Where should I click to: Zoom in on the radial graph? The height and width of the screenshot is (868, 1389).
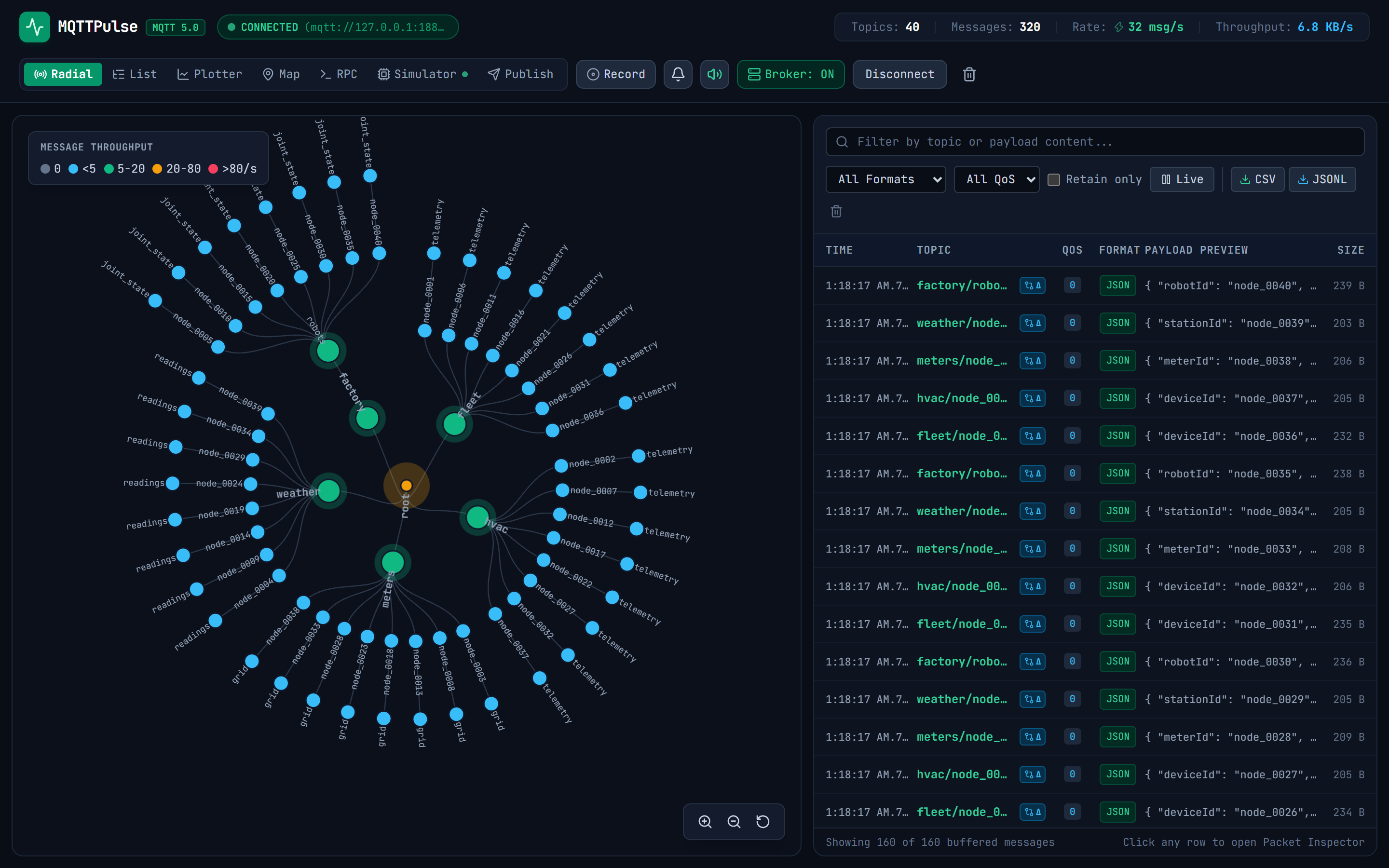tap(705, 822)
